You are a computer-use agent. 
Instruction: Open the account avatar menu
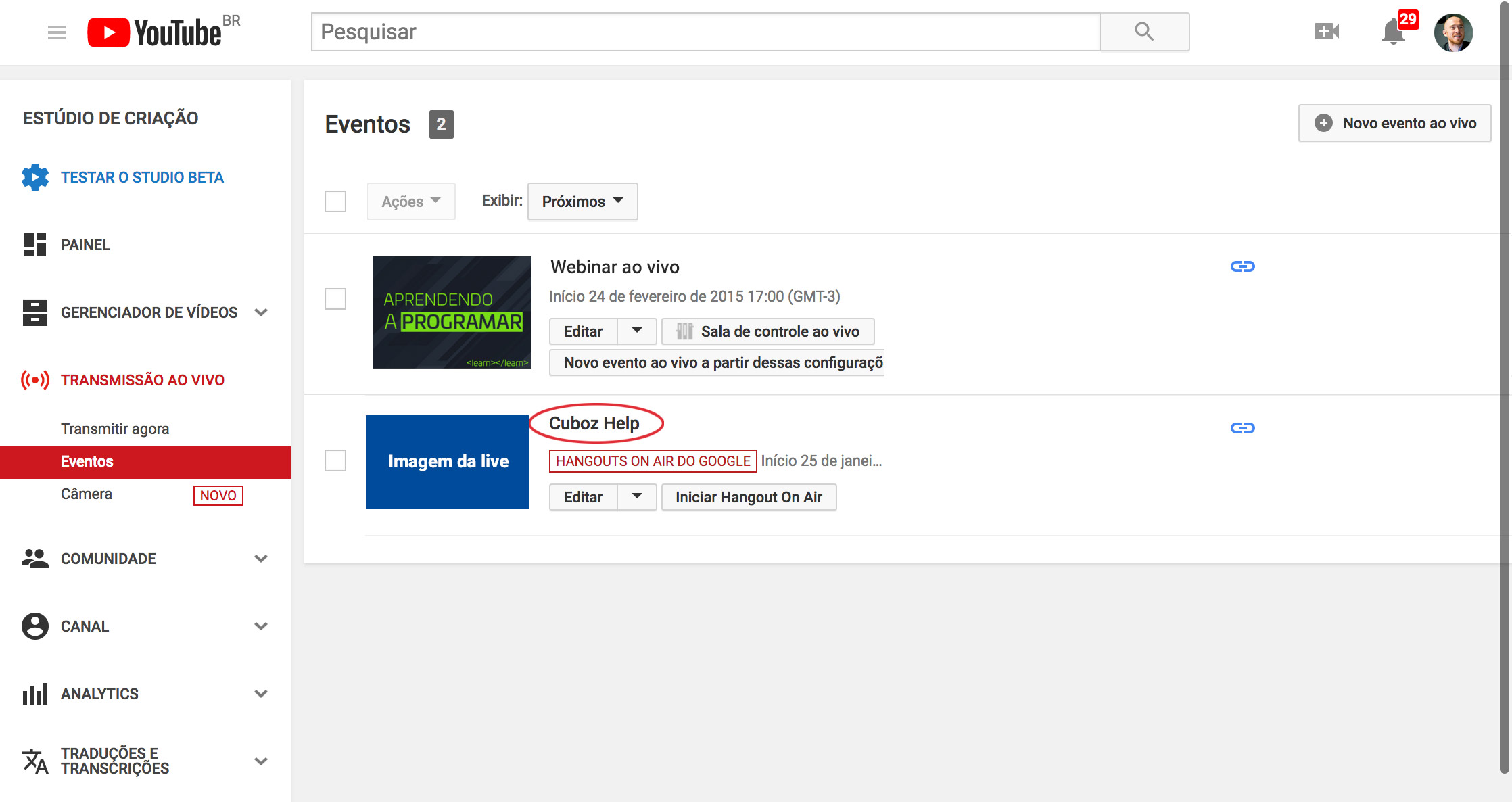[1452, 32]
